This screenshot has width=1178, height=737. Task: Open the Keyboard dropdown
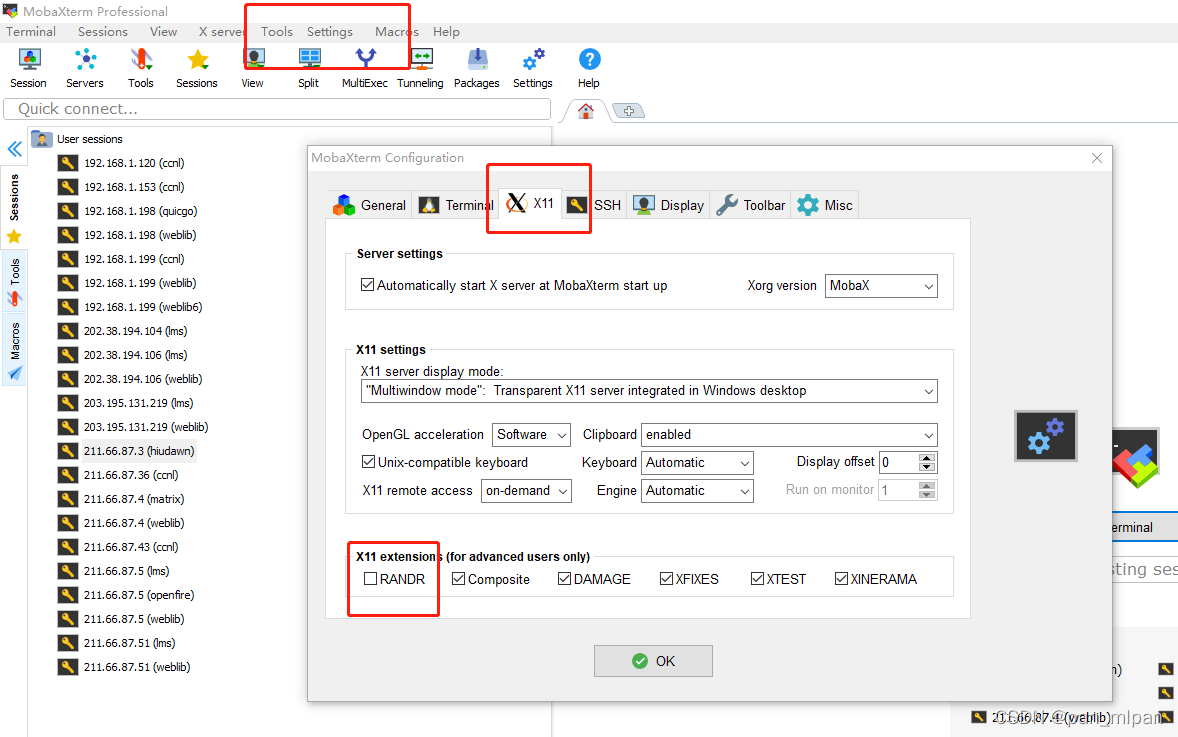pos(697,463)
